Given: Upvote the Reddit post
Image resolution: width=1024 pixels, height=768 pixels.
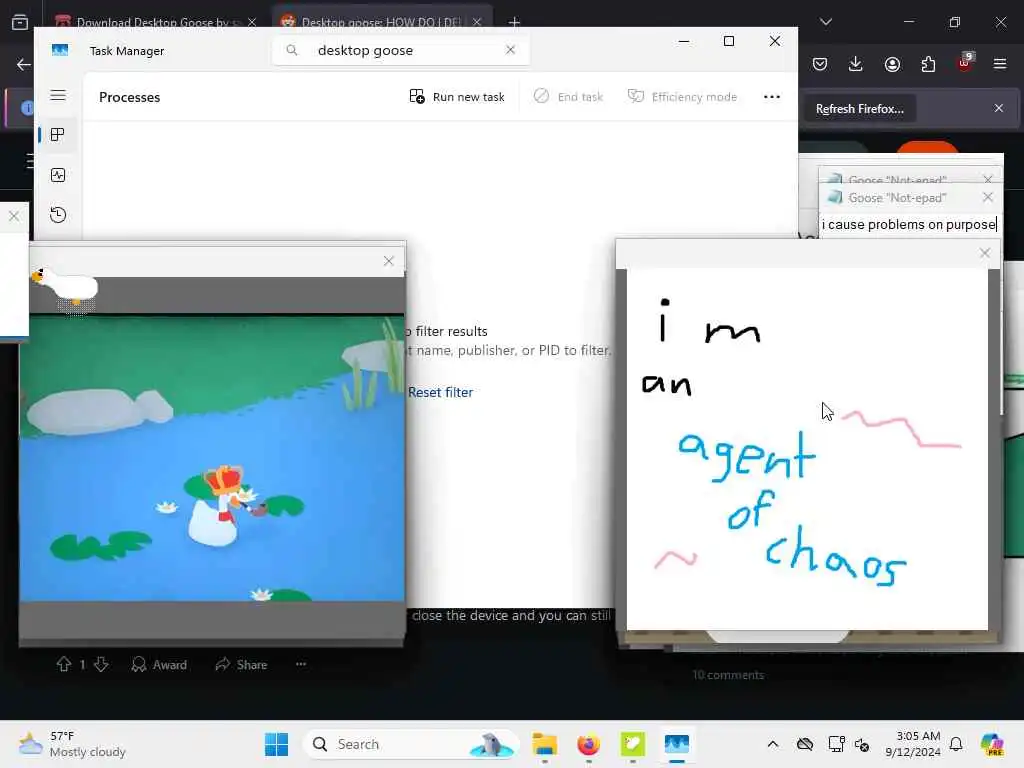Looking at the screenshot, I should coord(64,664).
